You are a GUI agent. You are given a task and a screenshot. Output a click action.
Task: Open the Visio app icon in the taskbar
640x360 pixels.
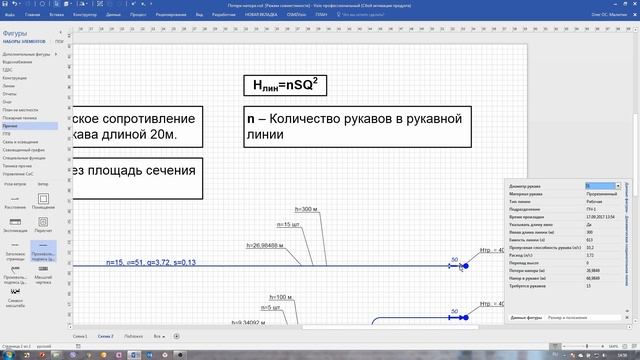coord(133,355)
